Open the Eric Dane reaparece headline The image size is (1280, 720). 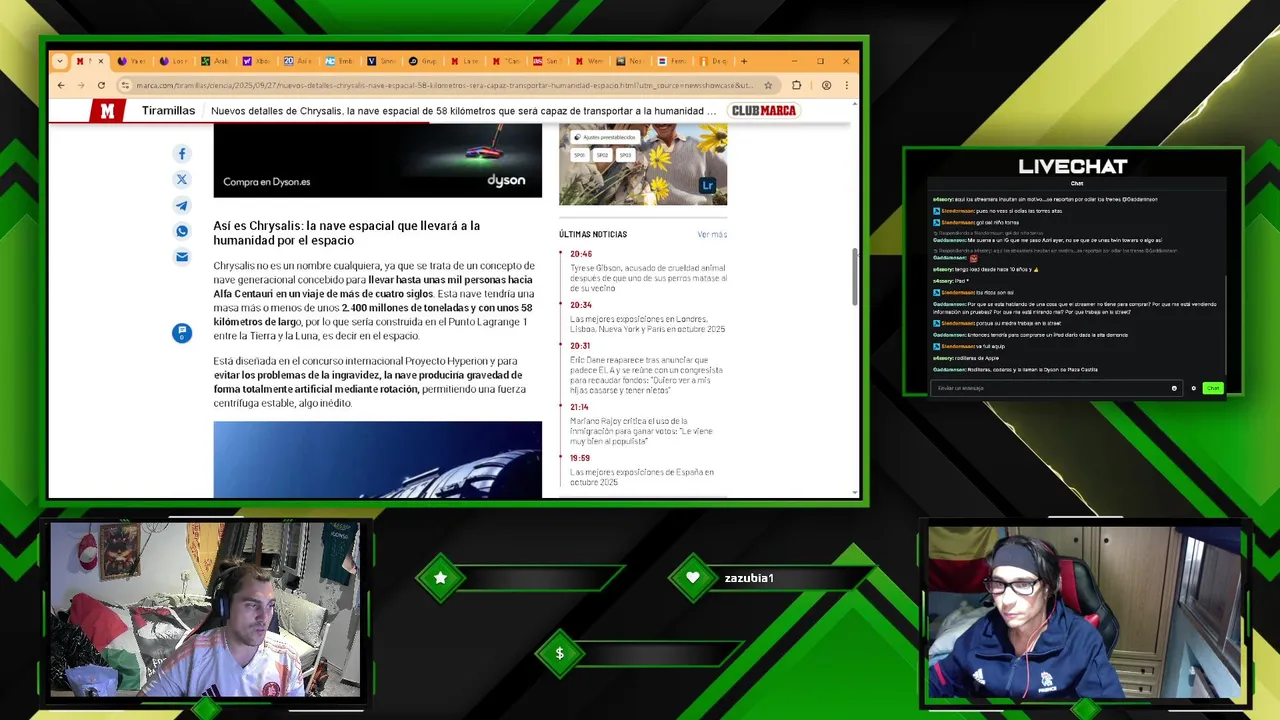click(646, 375)
